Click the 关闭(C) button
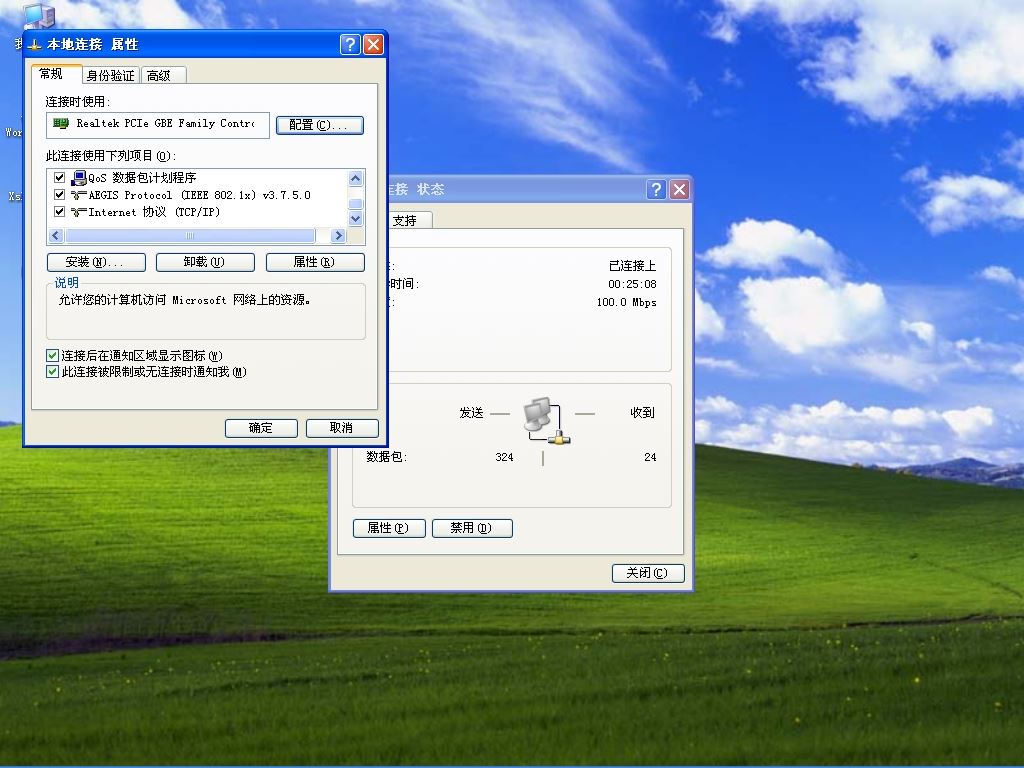This screenshot has height=768, width=1024. (x=648, y=573)
